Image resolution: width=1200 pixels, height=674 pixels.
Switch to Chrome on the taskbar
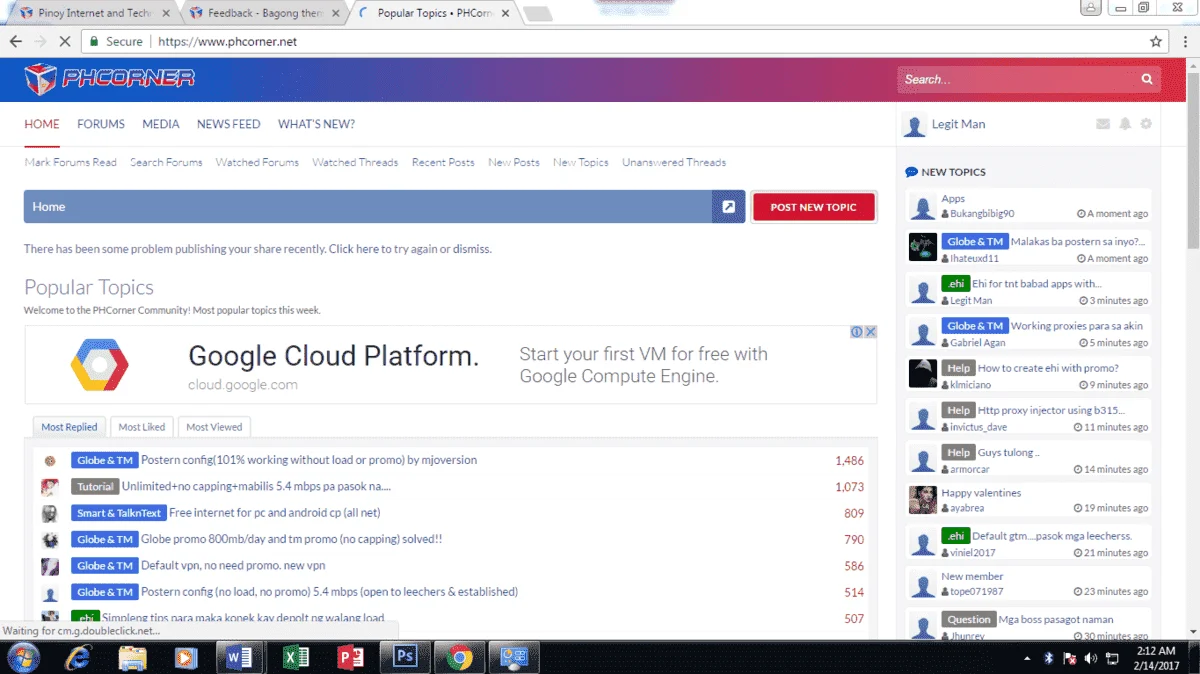[460, 657]
